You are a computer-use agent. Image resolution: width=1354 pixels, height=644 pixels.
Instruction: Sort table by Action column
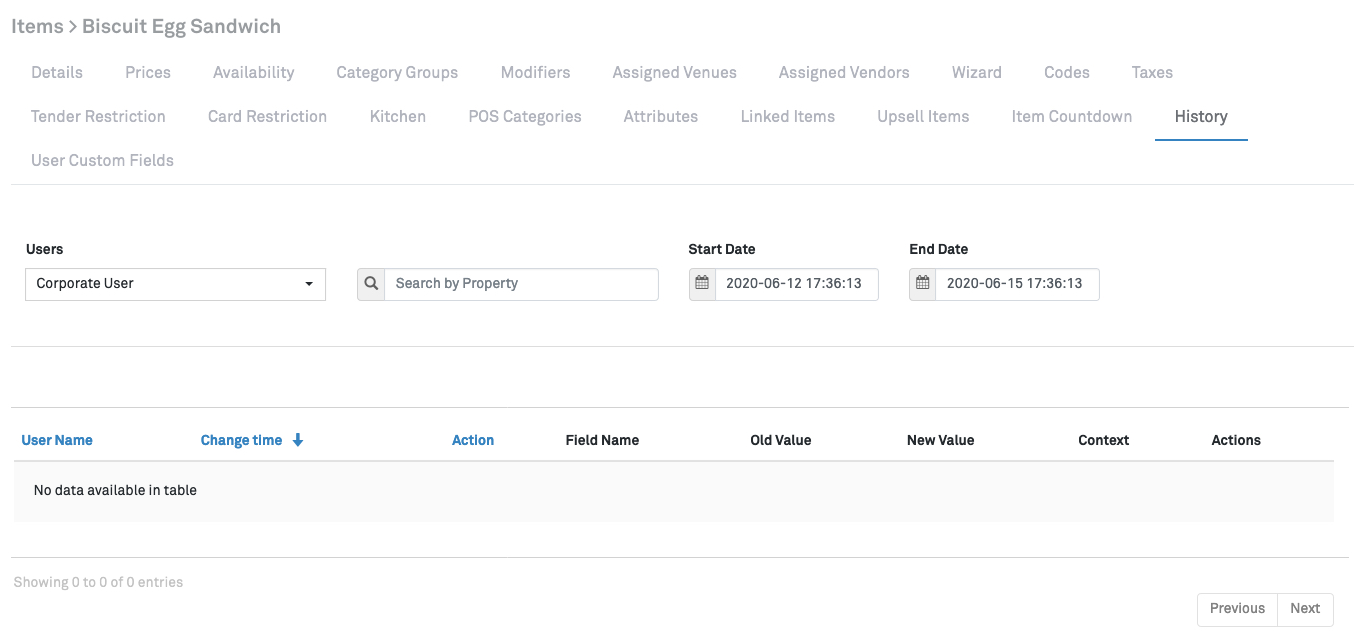(x=473, y=440)
